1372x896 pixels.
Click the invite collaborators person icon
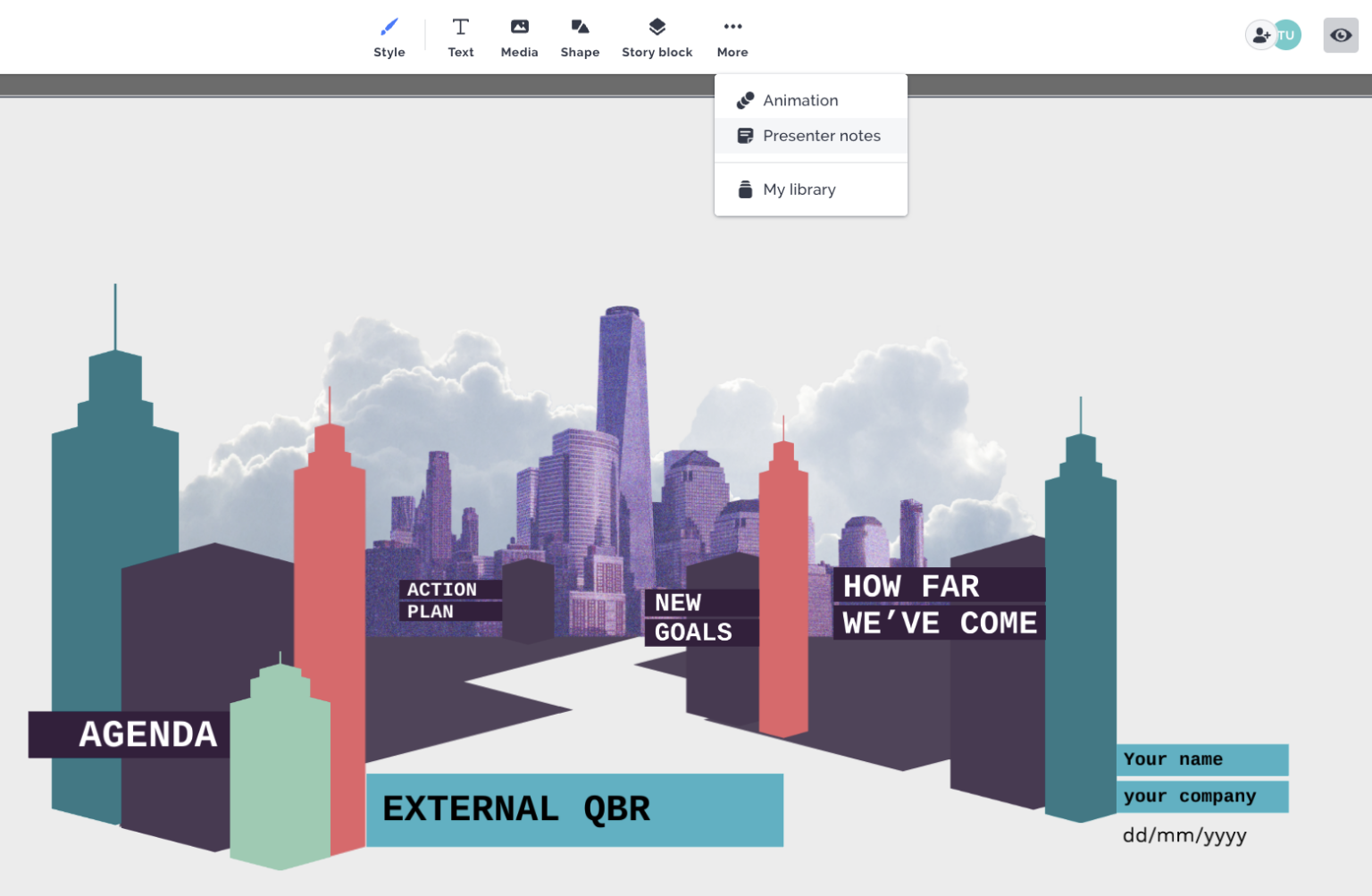(x=1259, y=35)
